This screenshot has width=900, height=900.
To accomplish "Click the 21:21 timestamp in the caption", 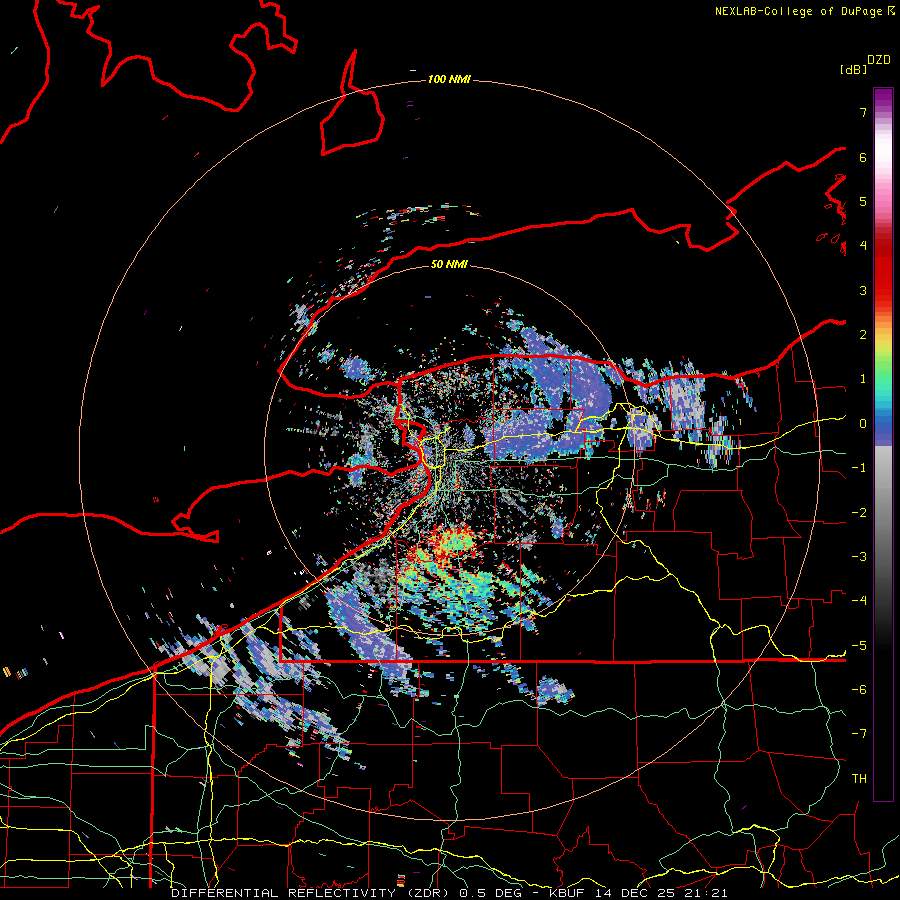I will 707,893.
